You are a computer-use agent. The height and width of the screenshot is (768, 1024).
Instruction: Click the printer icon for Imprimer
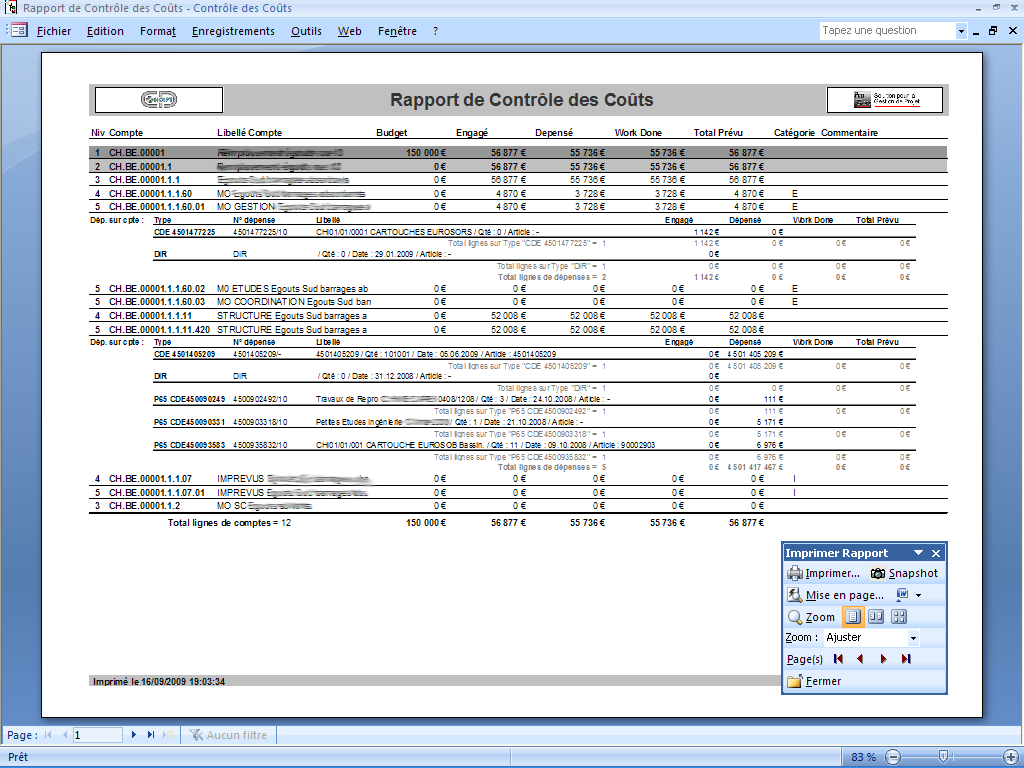coord(795,573)
